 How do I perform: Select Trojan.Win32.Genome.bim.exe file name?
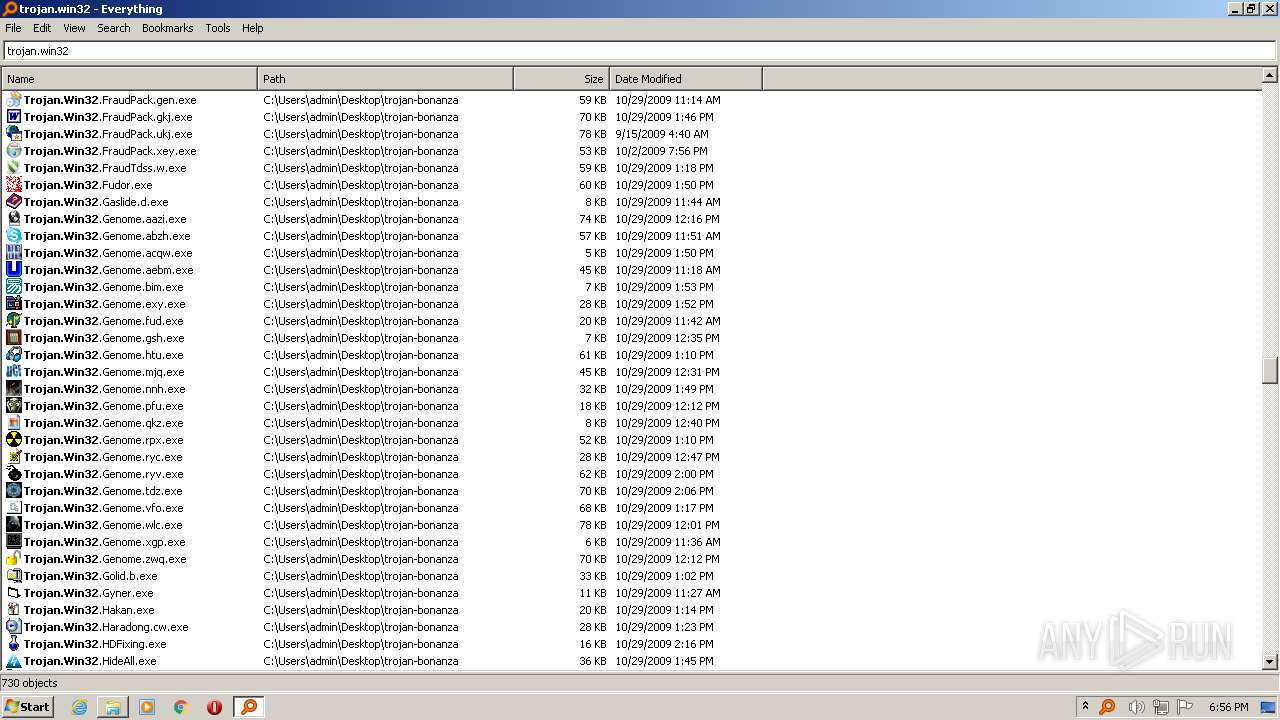(104, 287)
